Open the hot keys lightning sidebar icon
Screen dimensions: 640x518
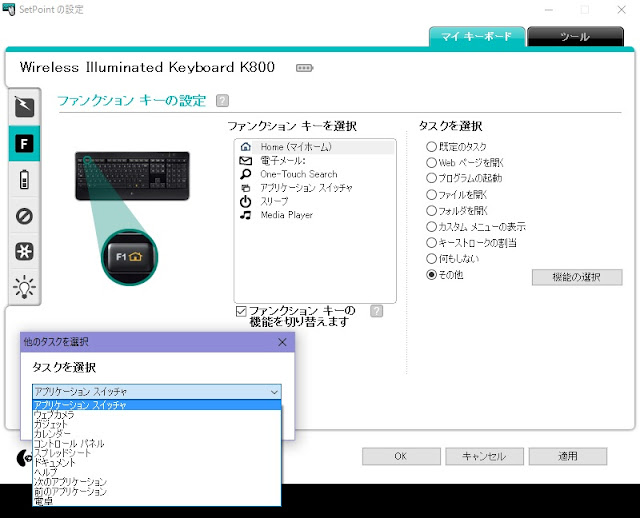pyautogui.click(x=24, y=107)
